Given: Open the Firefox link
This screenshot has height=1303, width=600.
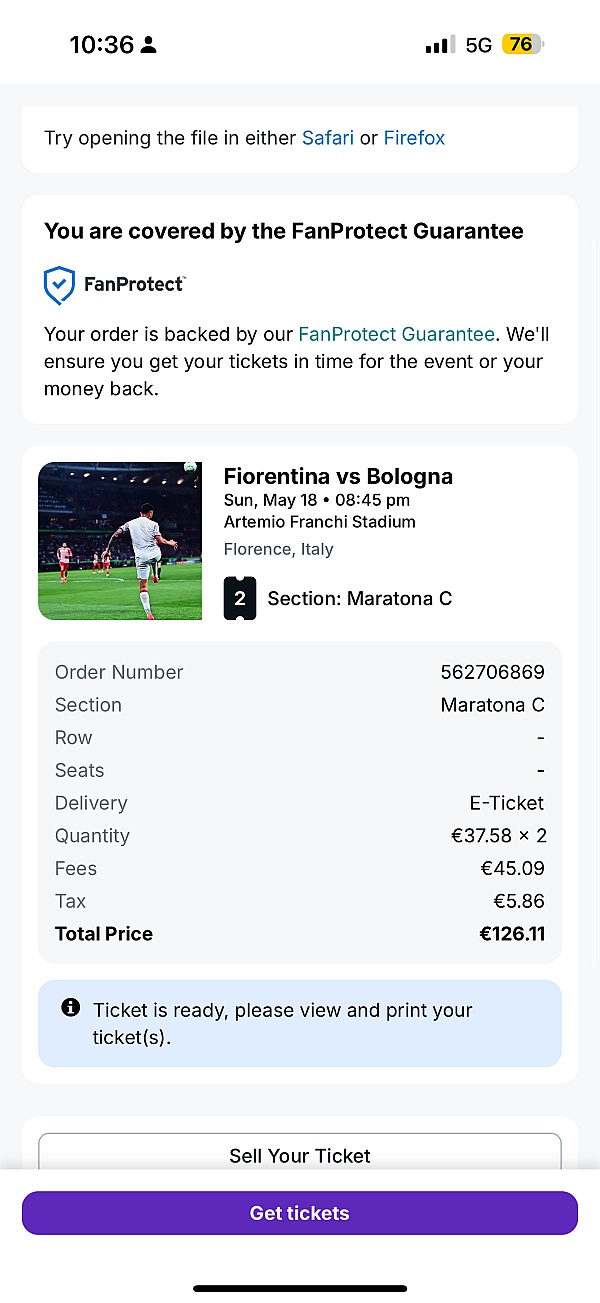Looking at the screenshot, I should pyautogui.click(x=414, y=138).
